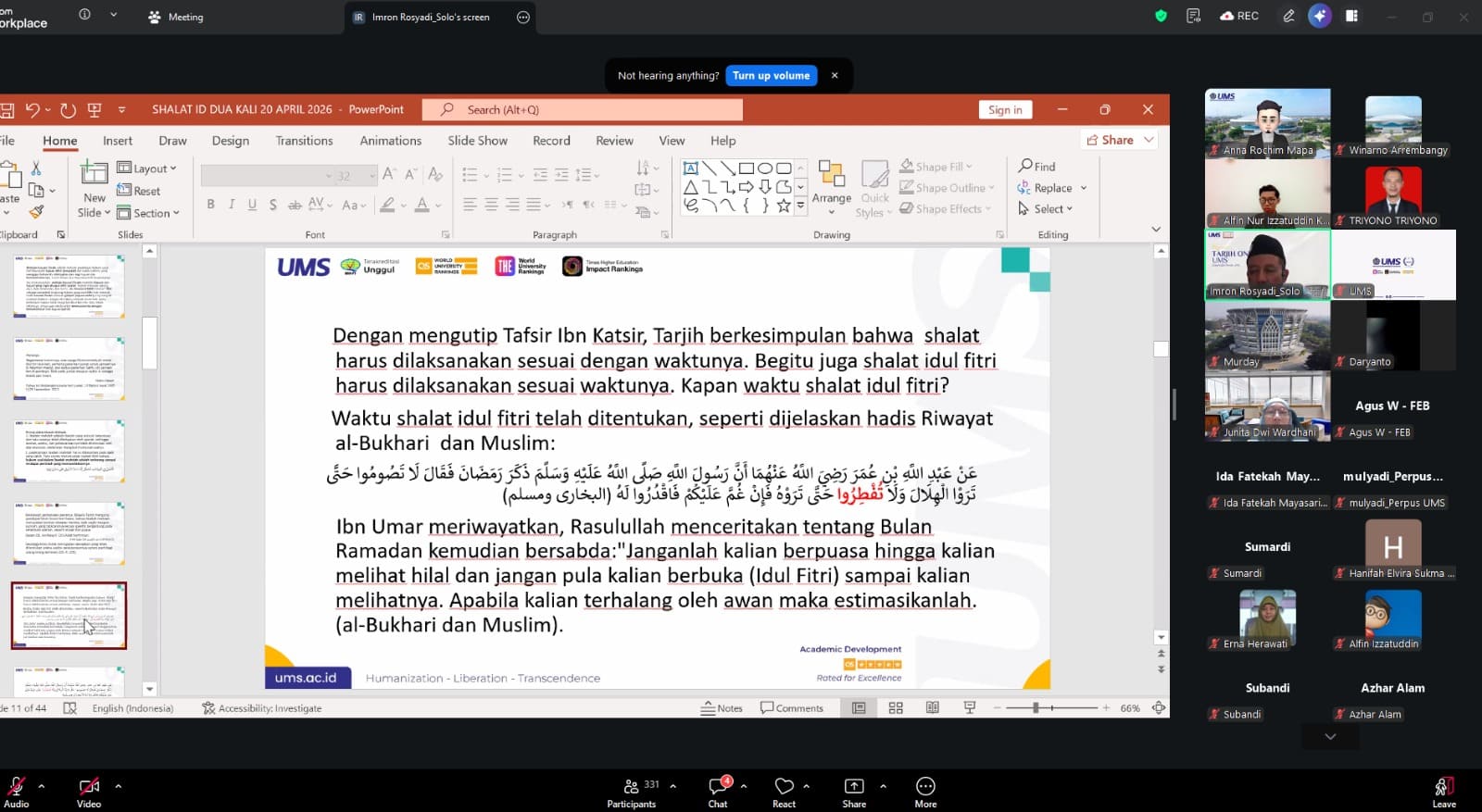Click the New Slide icon
Screen dimensions: 1482x812
point(94,172)
